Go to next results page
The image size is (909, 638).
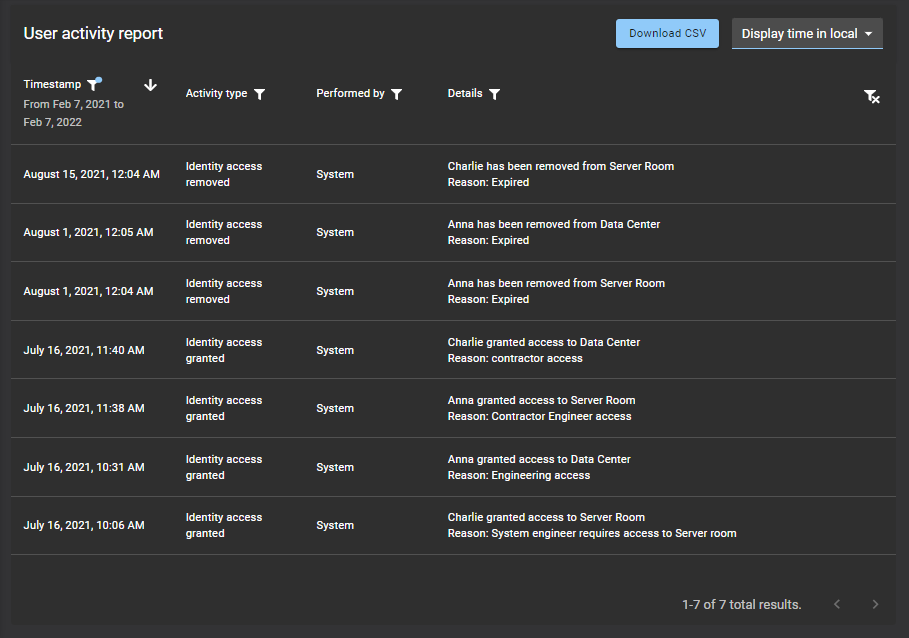point(875,604)
